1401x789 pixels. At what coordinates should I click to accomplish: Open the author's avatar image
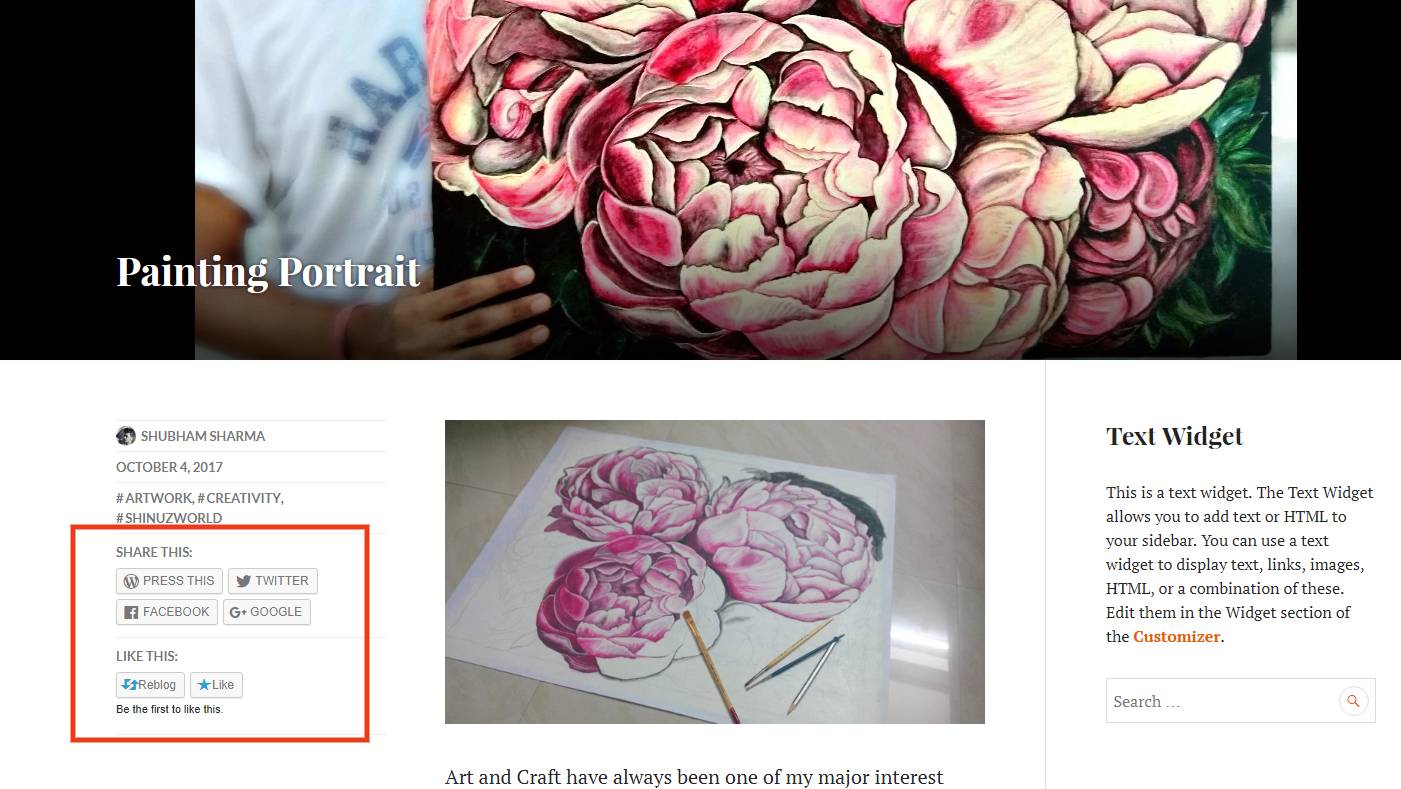[126, 436]
